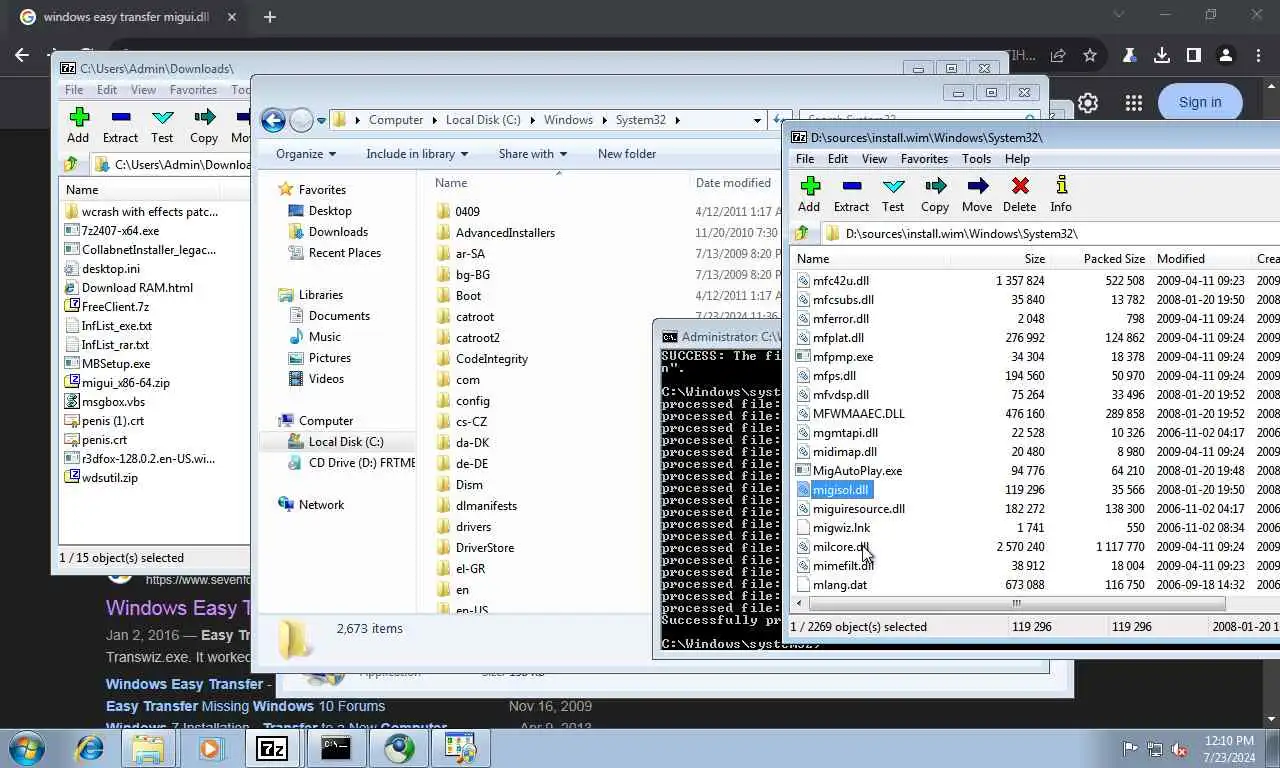Image resolution: width=1280 pixels, height=768 pixels.
Task: Open Tools menu in D:\sources 7-Zip window
Action: [x=976, y=159]
